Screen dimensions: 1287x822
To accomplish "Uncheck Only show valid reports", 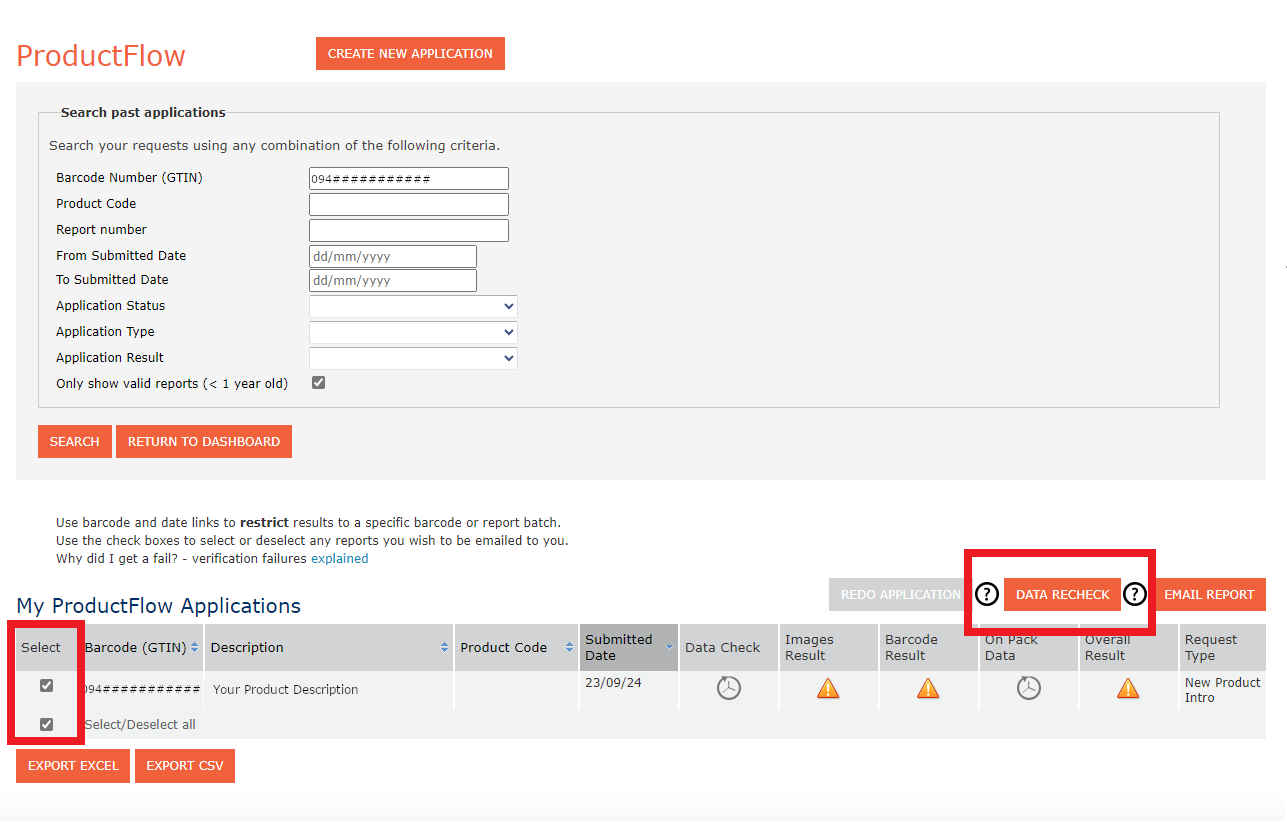I will pos(319,383).
